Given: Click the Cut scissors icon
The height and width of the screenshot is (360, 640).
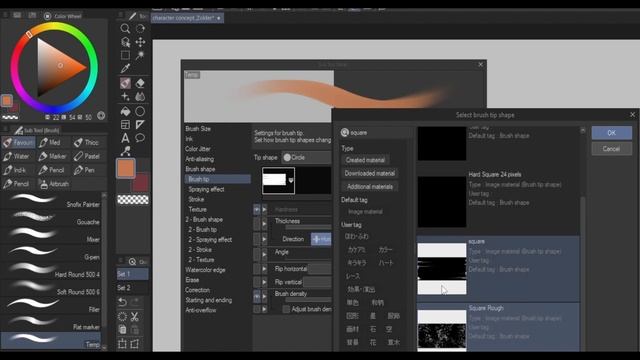Looking at the screenshot, I should [135, 316].
